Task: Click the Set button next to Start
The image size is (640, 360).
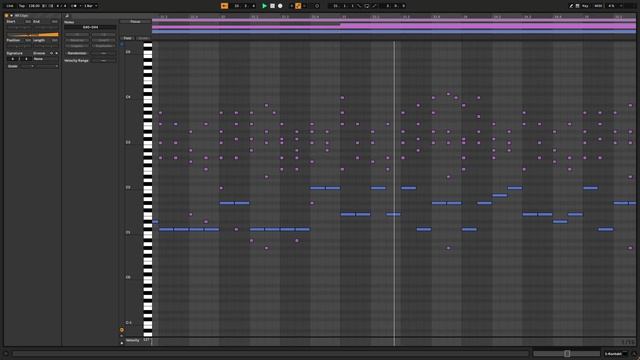Action: [28, 22]
